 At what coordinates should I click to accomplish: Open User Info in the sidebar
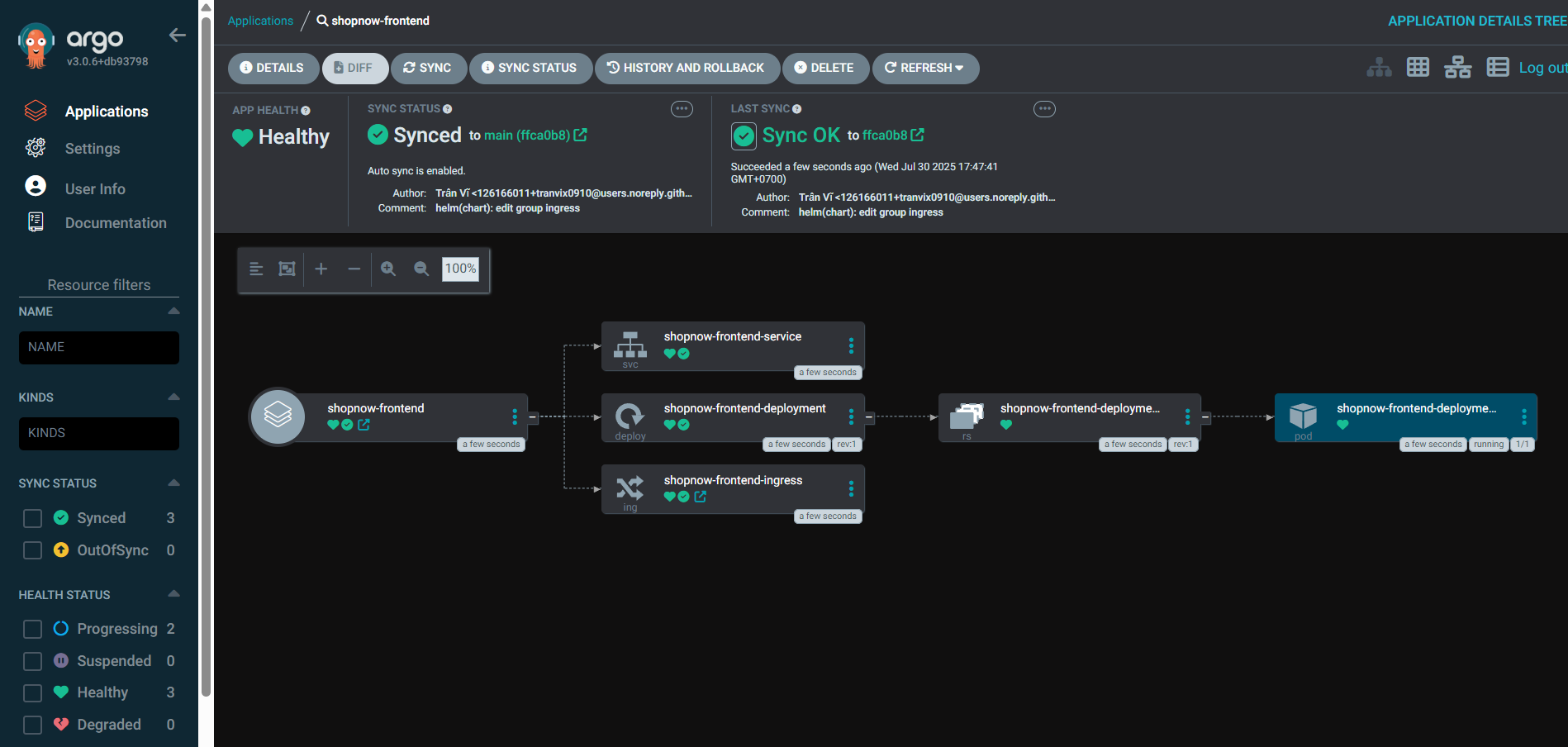click(x=95, y=188)
